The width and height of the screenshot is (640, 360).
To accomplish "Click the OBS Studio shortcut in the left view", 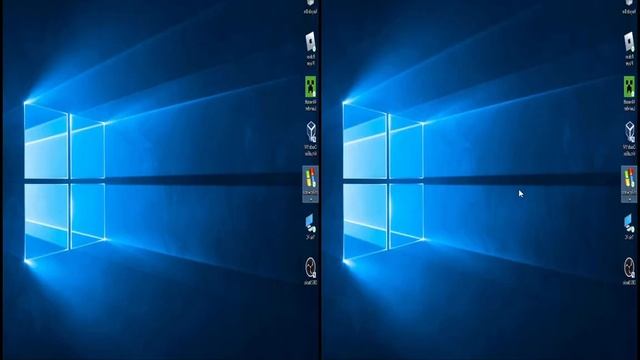I will (311, 267).
